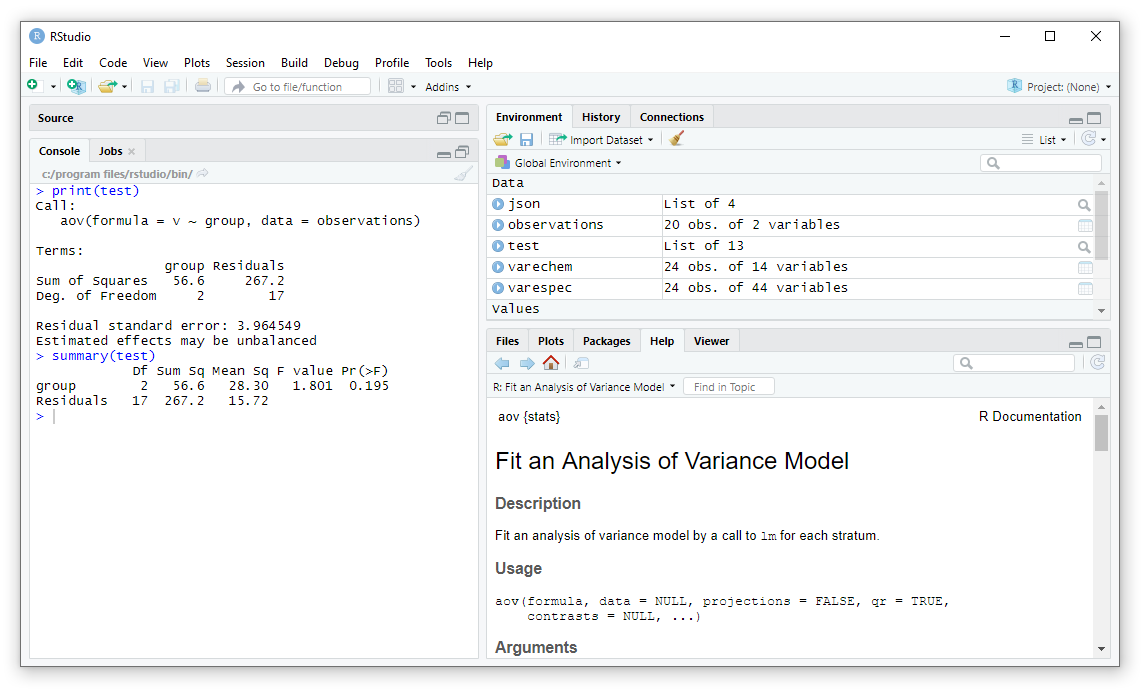Image resolution: width=1145 pixels, height=693 pixels.
Task: Maximize the Source pane
Action: (x=462, y=118)
